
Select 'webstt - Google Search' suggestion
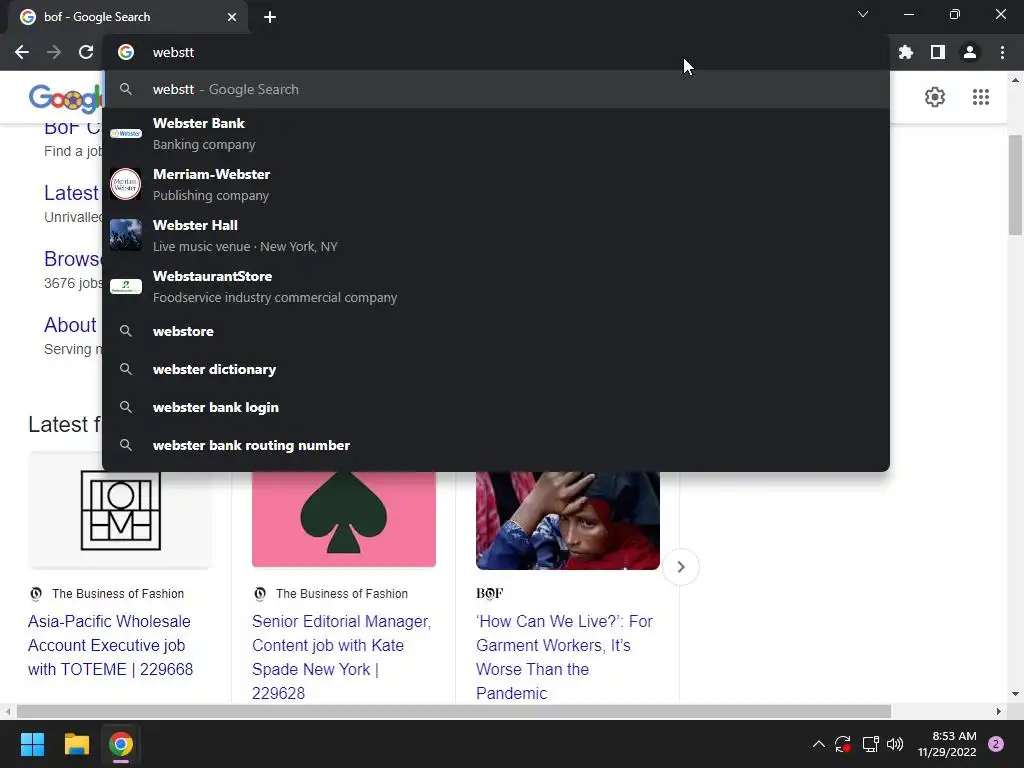pos(496,89)
